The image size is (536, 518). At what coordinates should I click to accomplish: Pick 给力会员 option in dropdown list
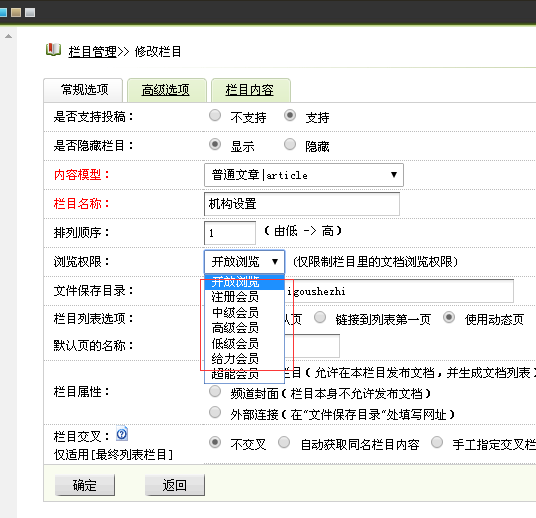[244, 359]
